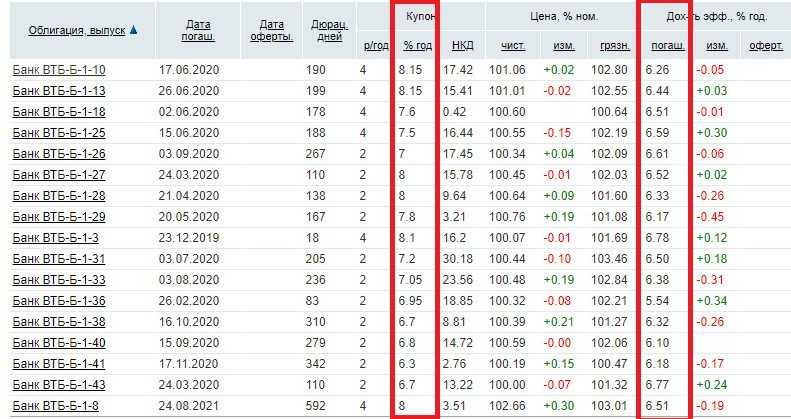Sort by Дюрац. дней column header

coord(328,31)
